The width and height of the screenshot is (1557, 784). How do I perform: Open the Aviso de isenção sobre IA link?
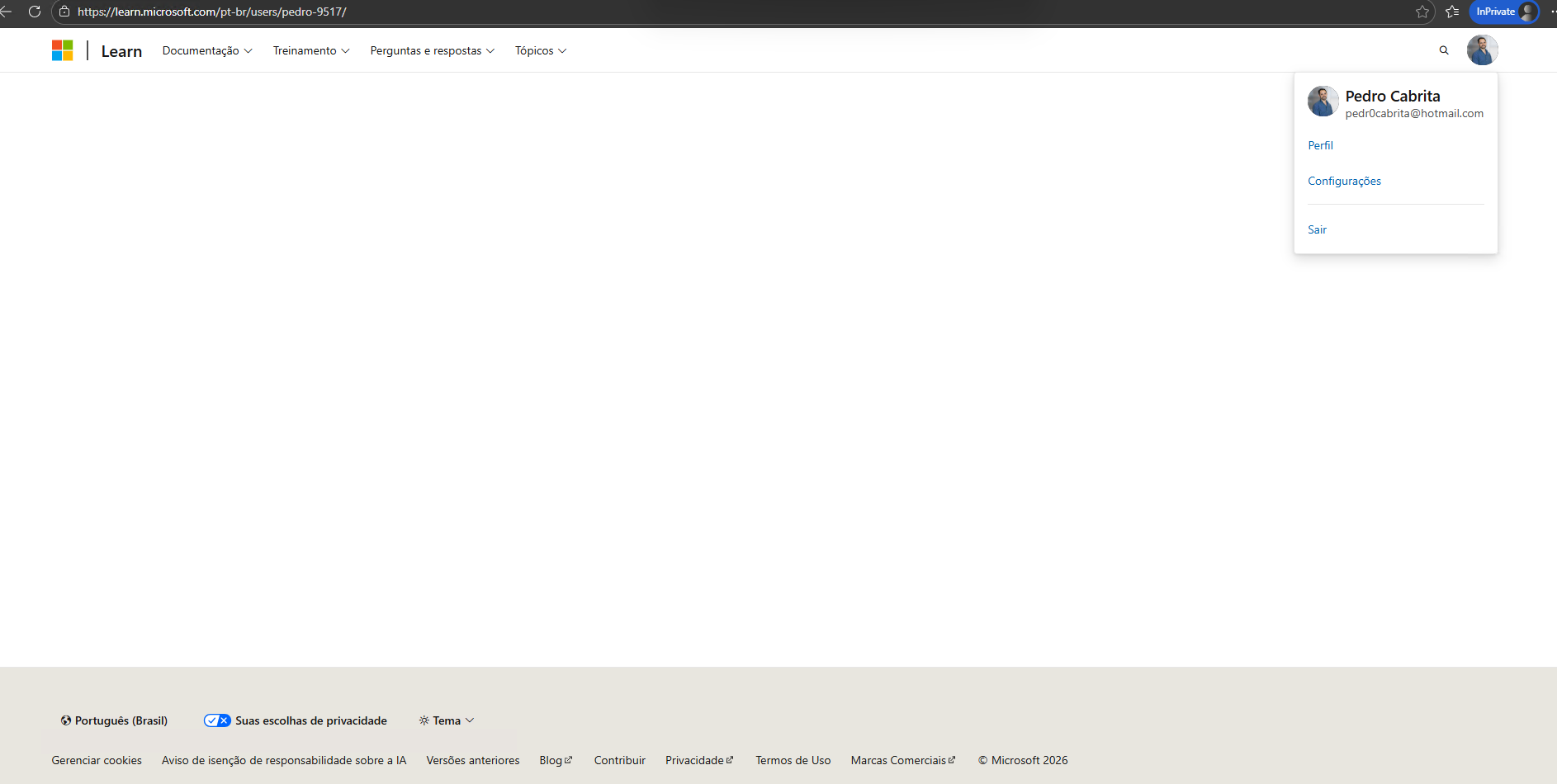click(284, 760)
